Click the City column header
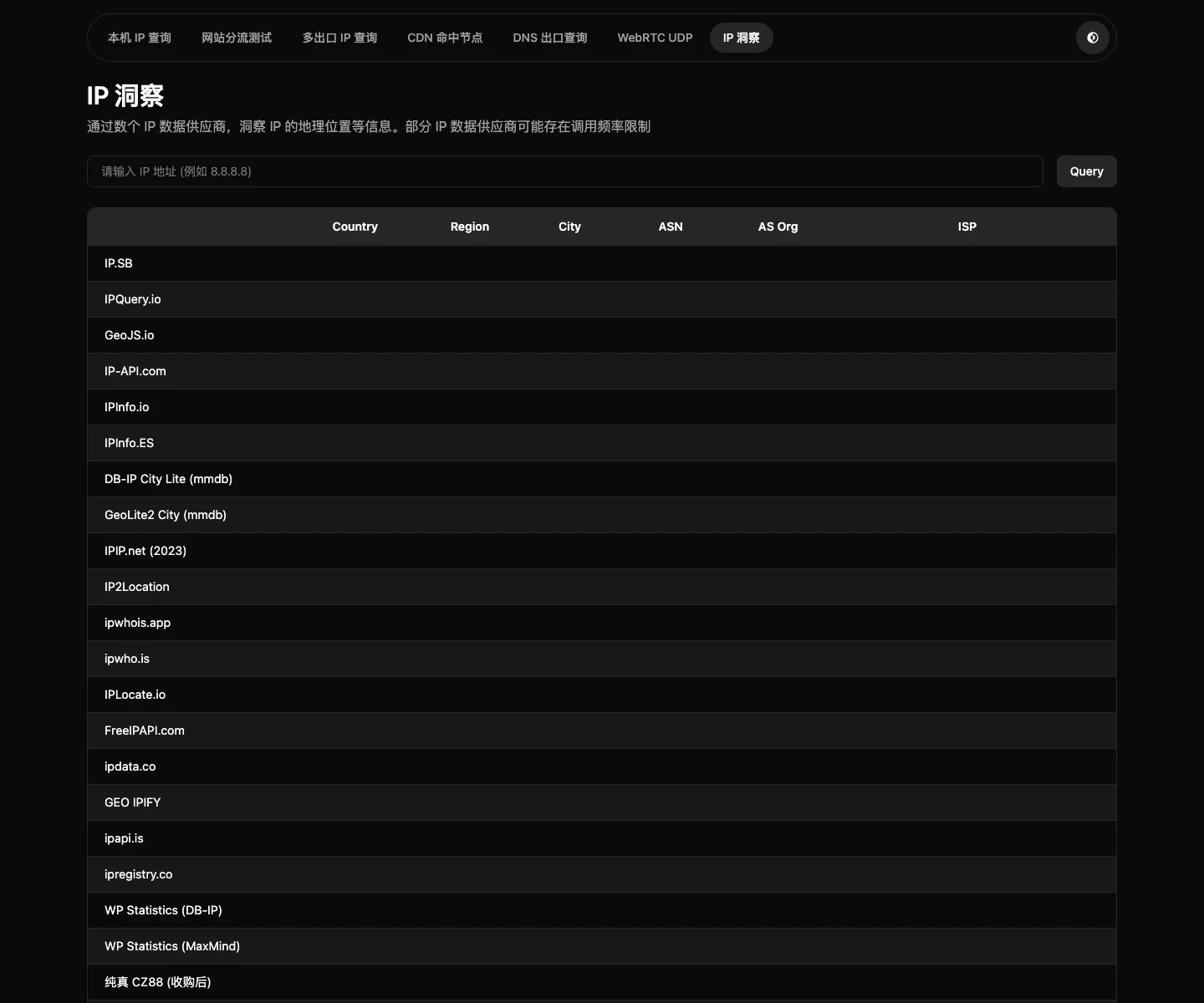 (x=569, y=227)
